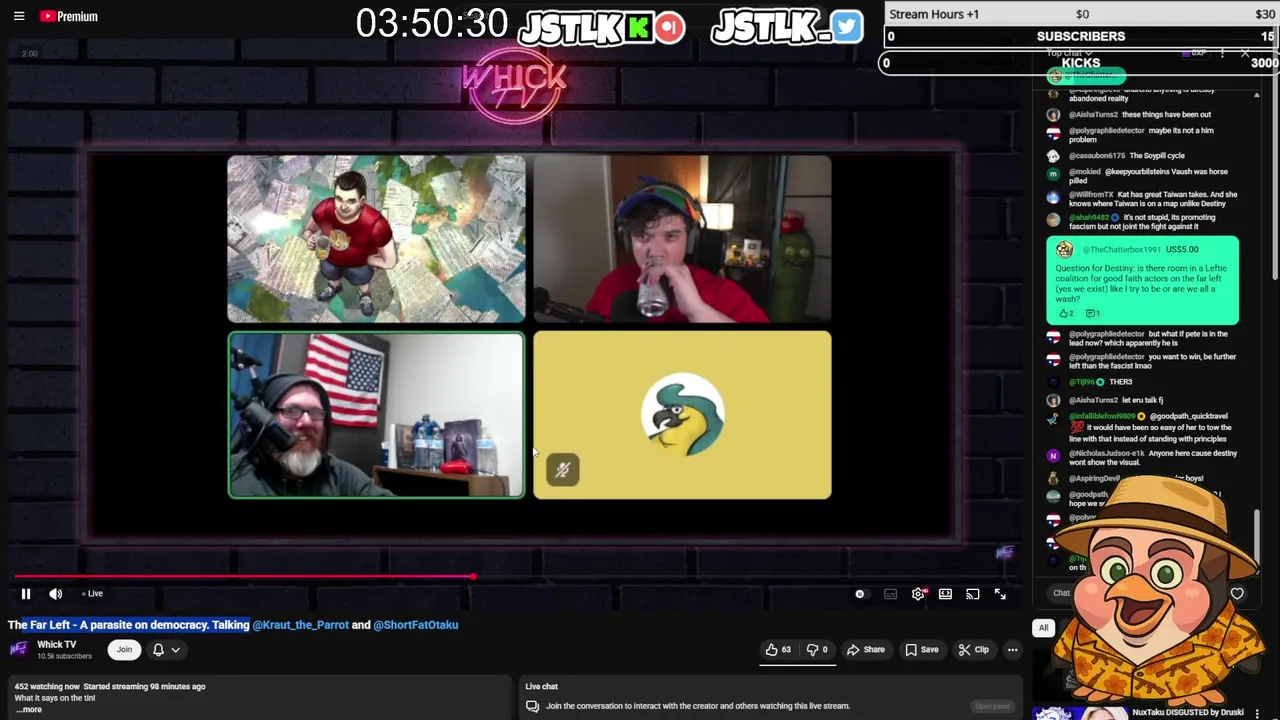Pause the live stream
The image size is (1280, 720).
click(26, 594)
